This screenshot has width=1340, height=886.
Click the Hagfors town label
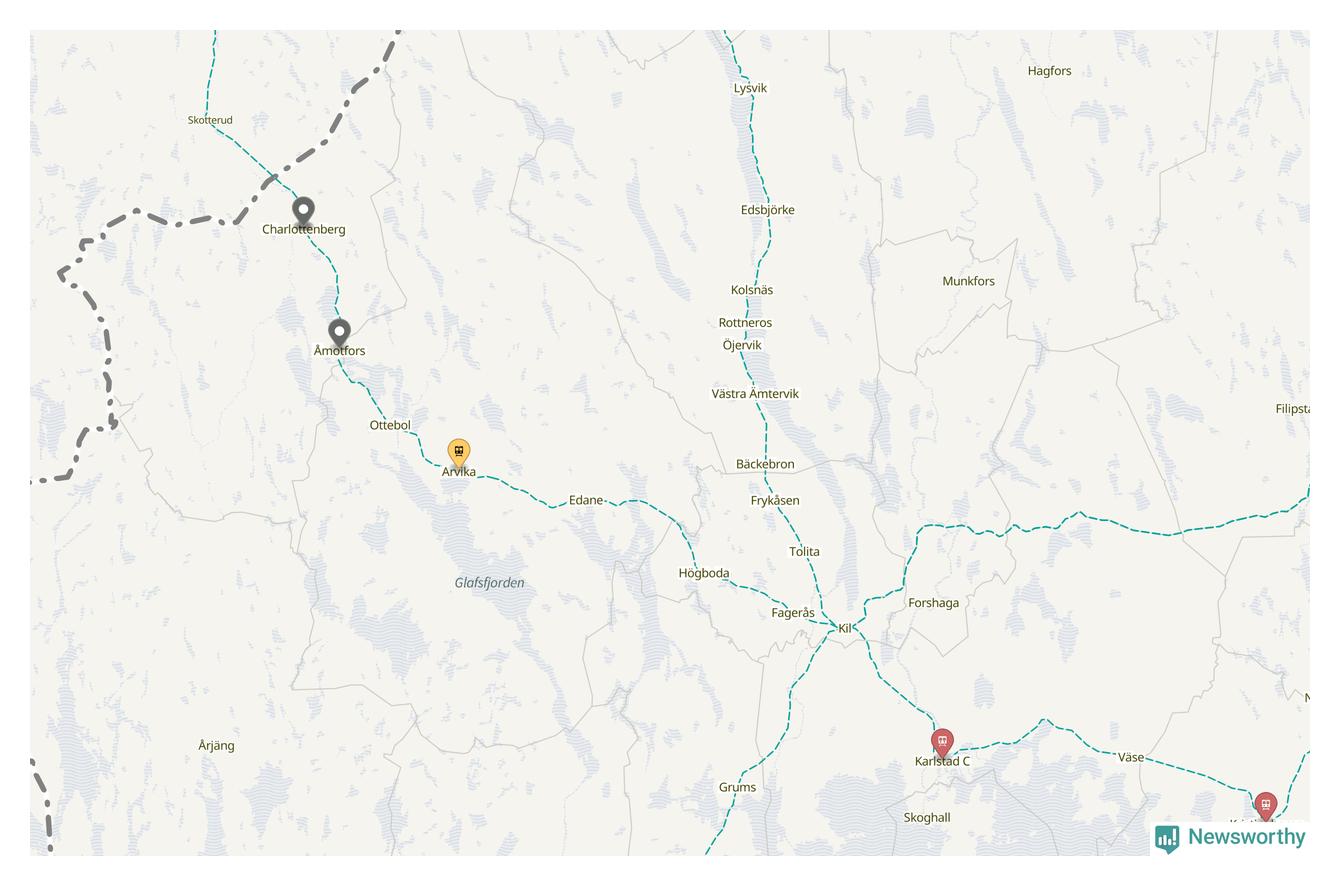[x=1049, y=71]
